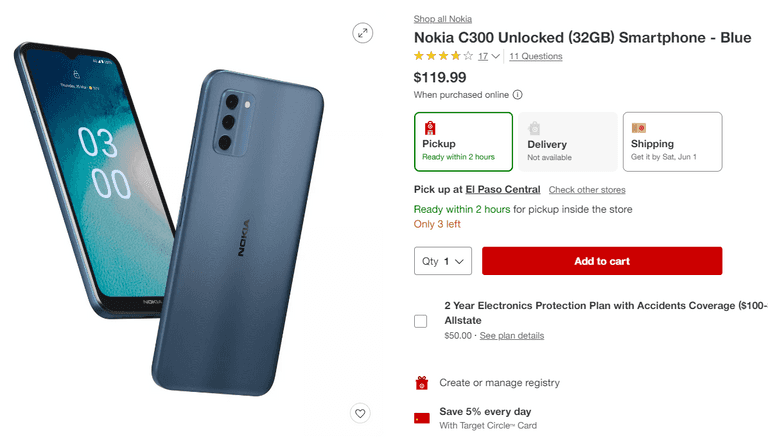Click the registry gift icon
The width and height of the screenshot is (768, 437).
click(422, 383)
